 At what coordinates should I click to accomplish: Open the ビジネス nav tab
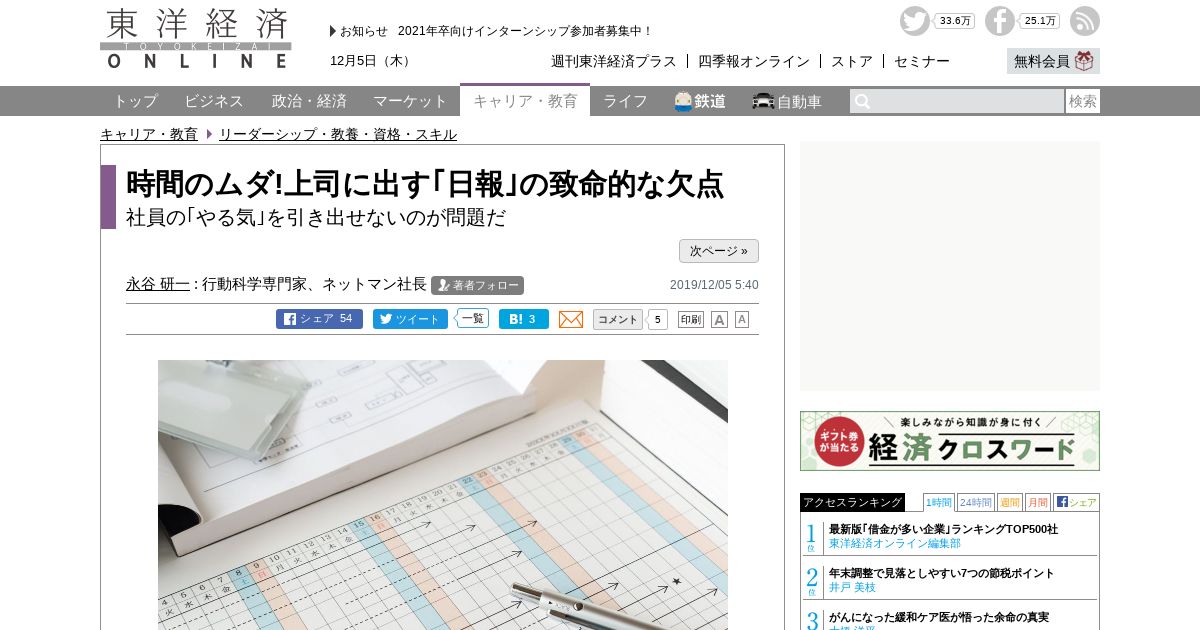point(214,101)
